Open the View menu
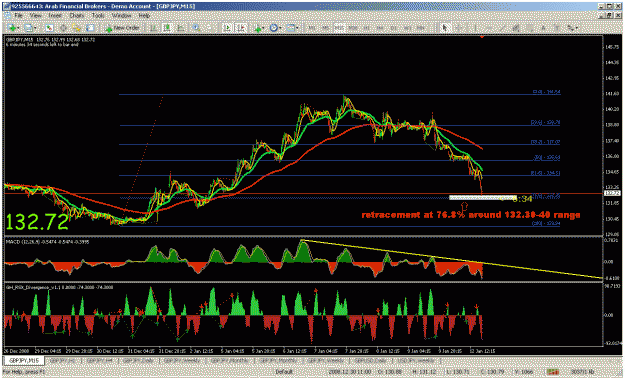This screenshot has height=378, width=625. [35, 16]
